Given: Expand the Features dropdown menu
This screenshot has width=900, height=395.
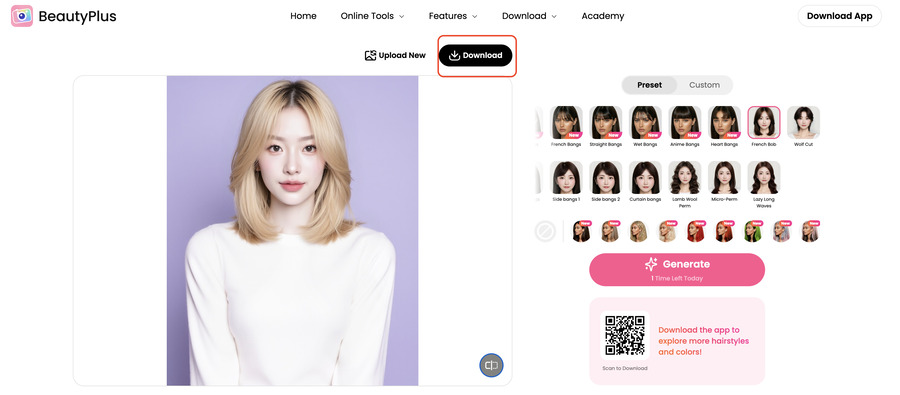Looking at the screenshot, I should coord(453,16).
